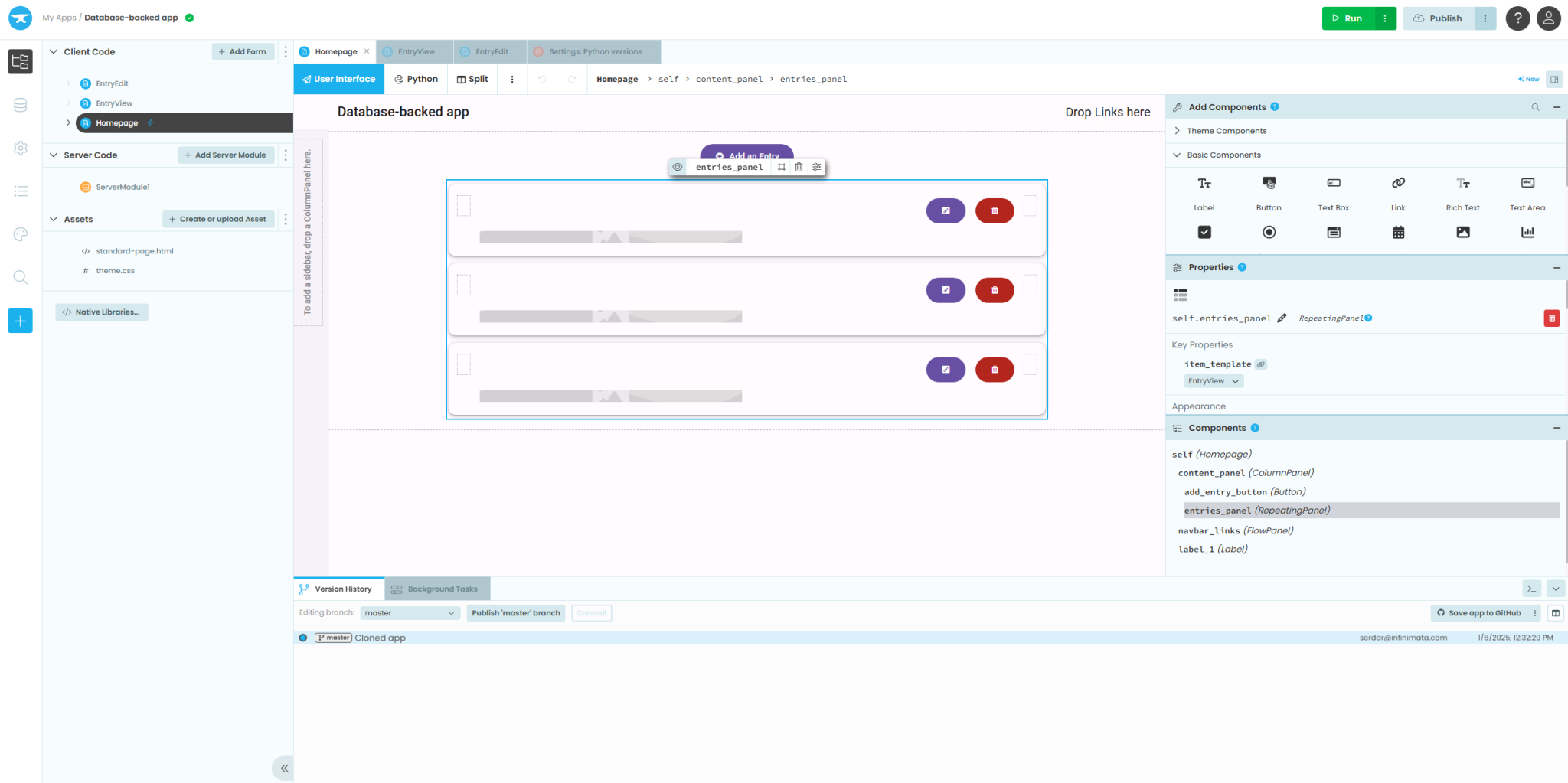1568x783 pixels.
Task: Switch to Python code view
Action: pos(416,79)
